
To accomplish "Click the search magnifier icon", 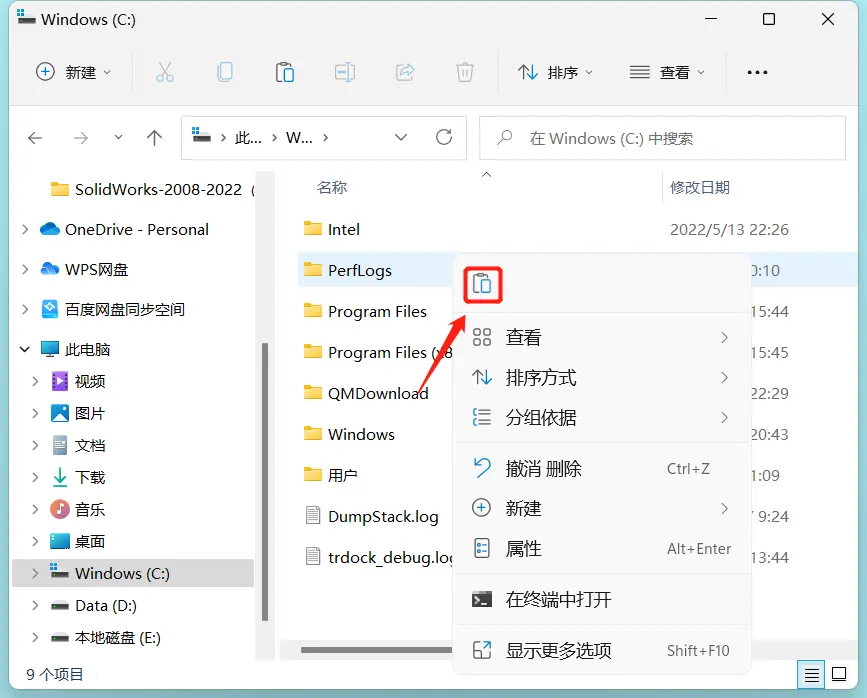I will 504,137.
